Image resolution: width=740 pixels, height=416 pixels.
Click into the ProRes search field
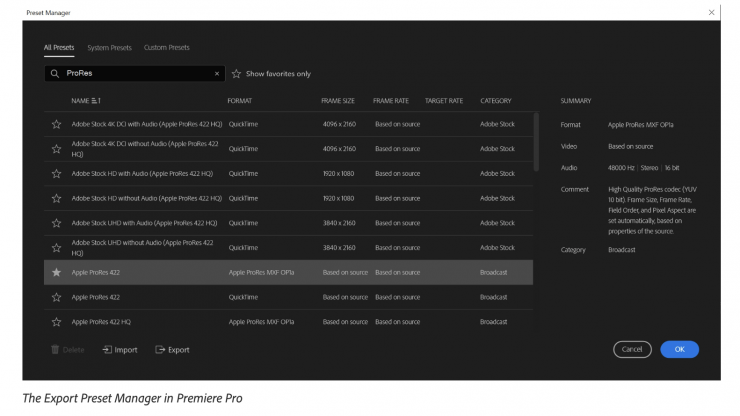coord(135,74)
